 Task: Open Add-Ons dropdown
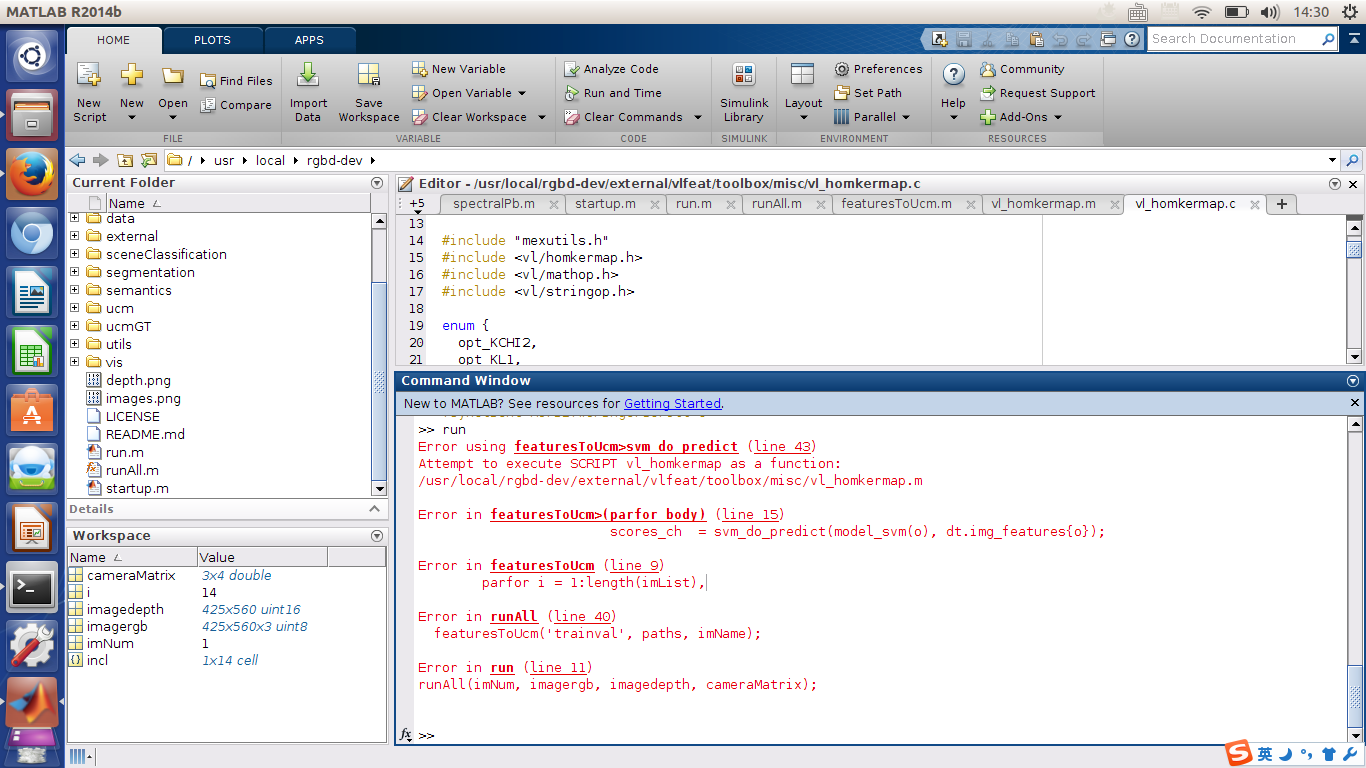pos(1057,117)
